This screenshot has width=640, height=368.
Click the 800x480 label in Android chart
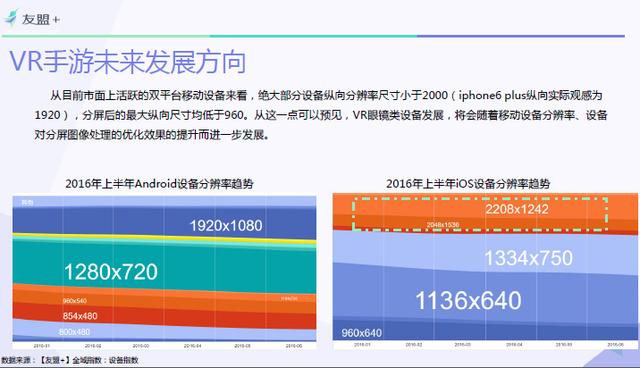pos(74,332)
